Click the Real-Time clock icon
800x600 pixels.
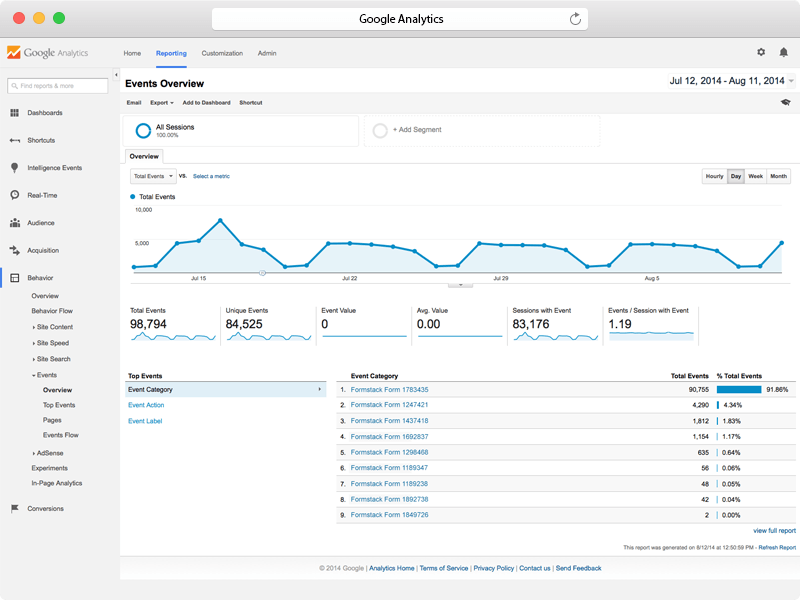[15, 195]
